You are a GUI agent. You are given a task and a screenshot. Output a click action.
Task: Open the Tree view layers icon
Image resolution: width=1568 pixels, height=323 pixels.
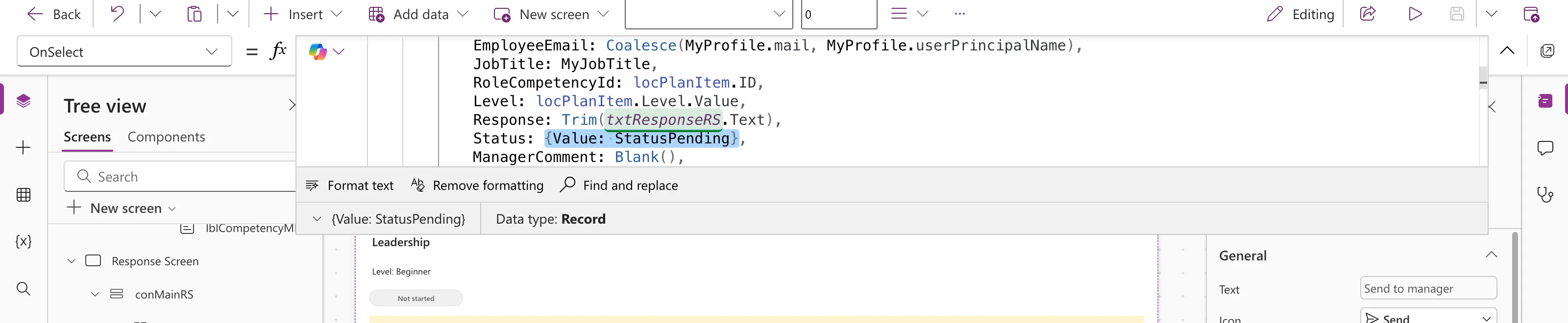pyautogui.click(x=24, y=100)
